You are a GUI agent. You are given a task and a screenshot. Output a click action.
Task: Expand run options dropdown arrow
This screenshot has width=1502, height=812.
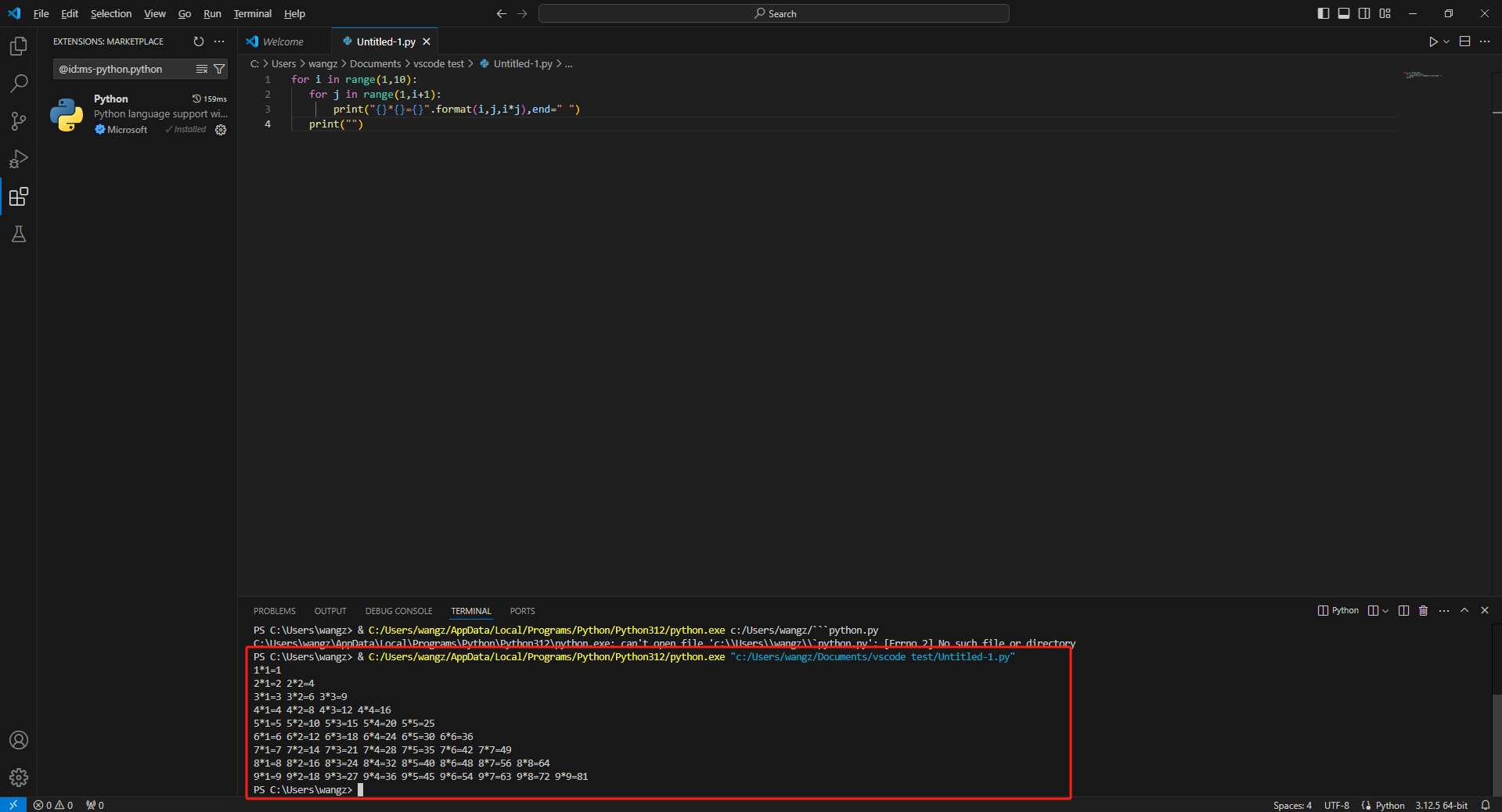tap(1446, 41)
